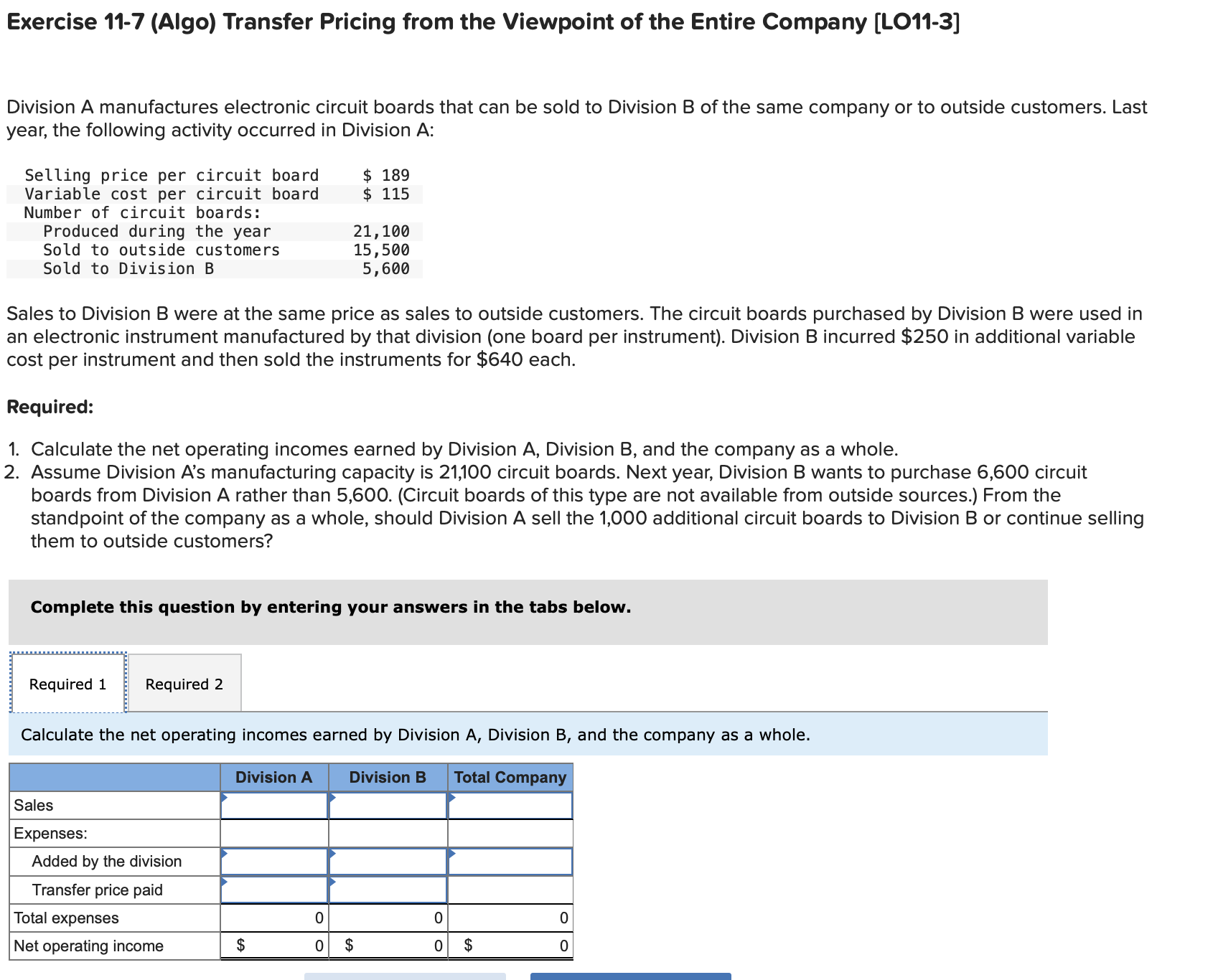This screenshot has width=1213, height=980.
Task: Click the hint triangle for Division B added expenses
Action: [332, 855]
